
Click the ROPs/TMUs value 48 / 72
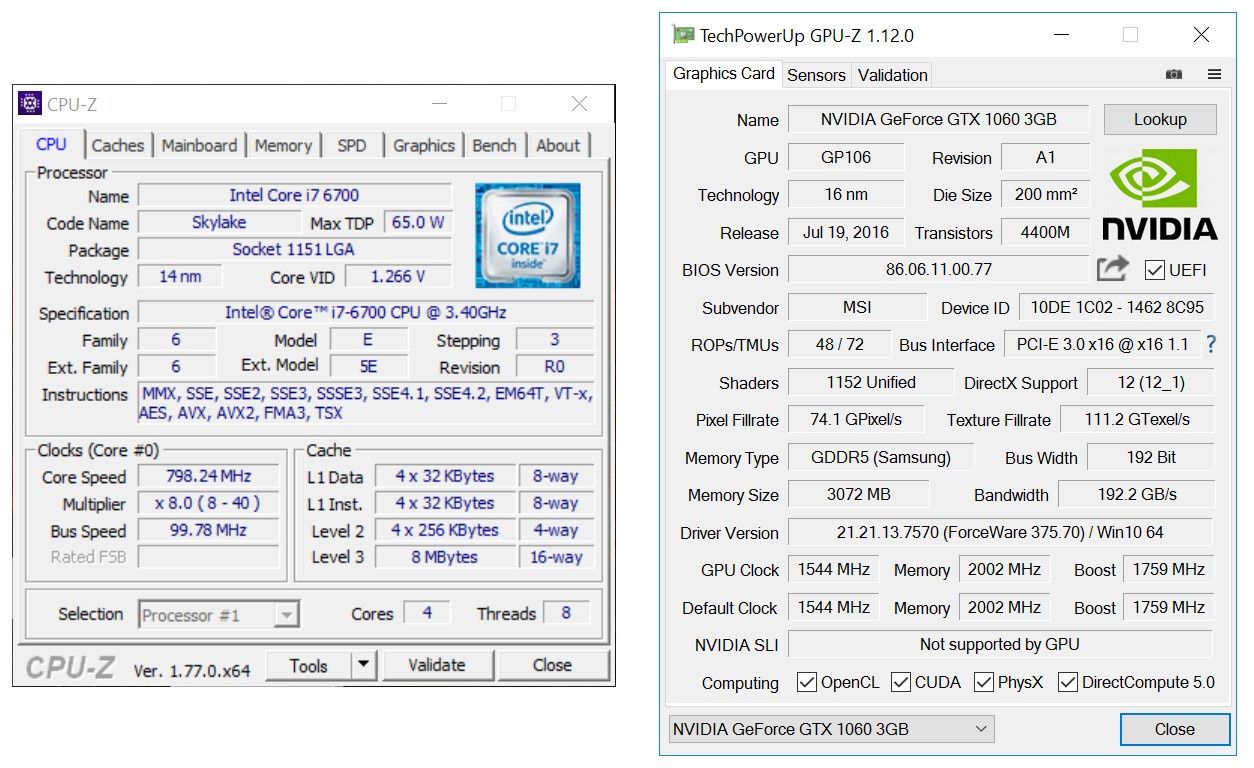[840, 344]
